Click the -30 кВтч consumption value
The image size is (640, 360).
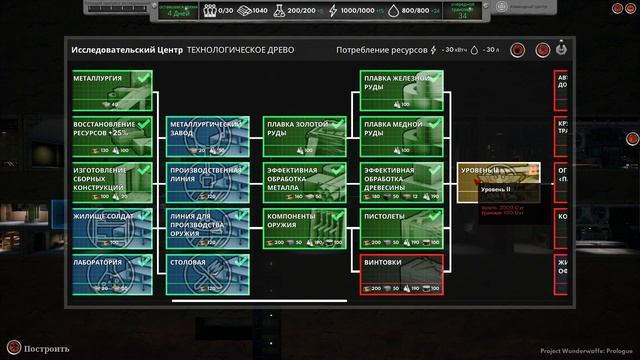[x=454, y=50]
